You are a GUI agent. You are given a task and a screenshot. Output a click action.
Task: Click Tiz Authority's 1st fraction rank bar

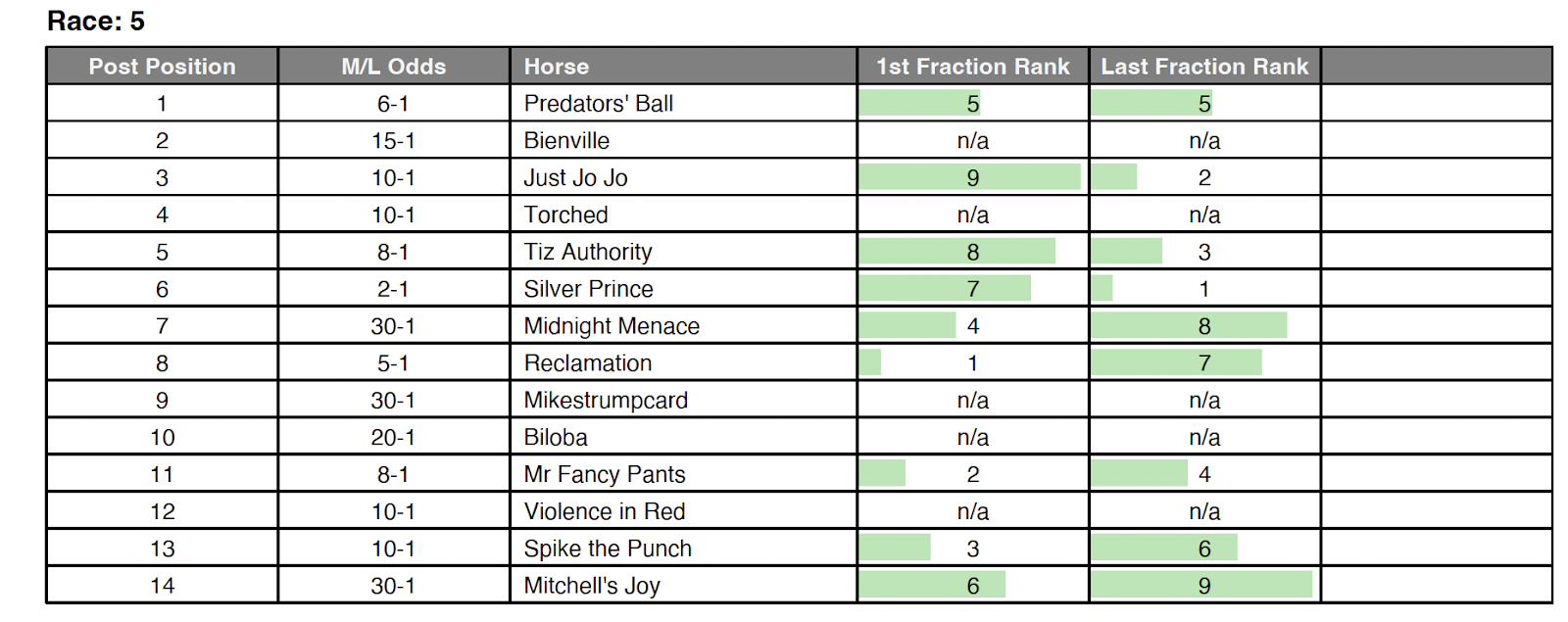pos(956,252)
